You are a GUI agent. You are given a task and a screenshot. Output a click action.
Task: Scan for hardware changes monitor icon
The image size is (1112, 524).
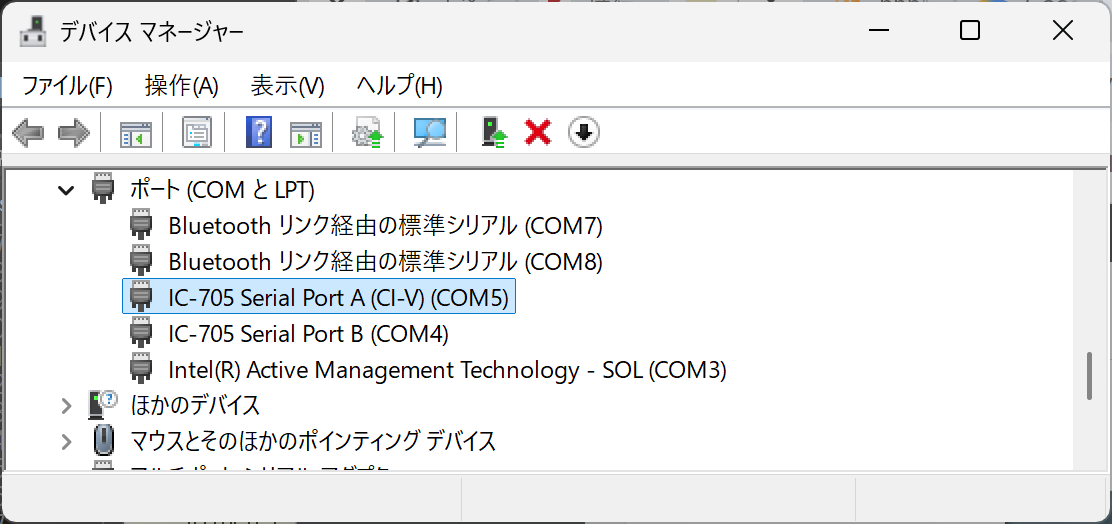430,132
